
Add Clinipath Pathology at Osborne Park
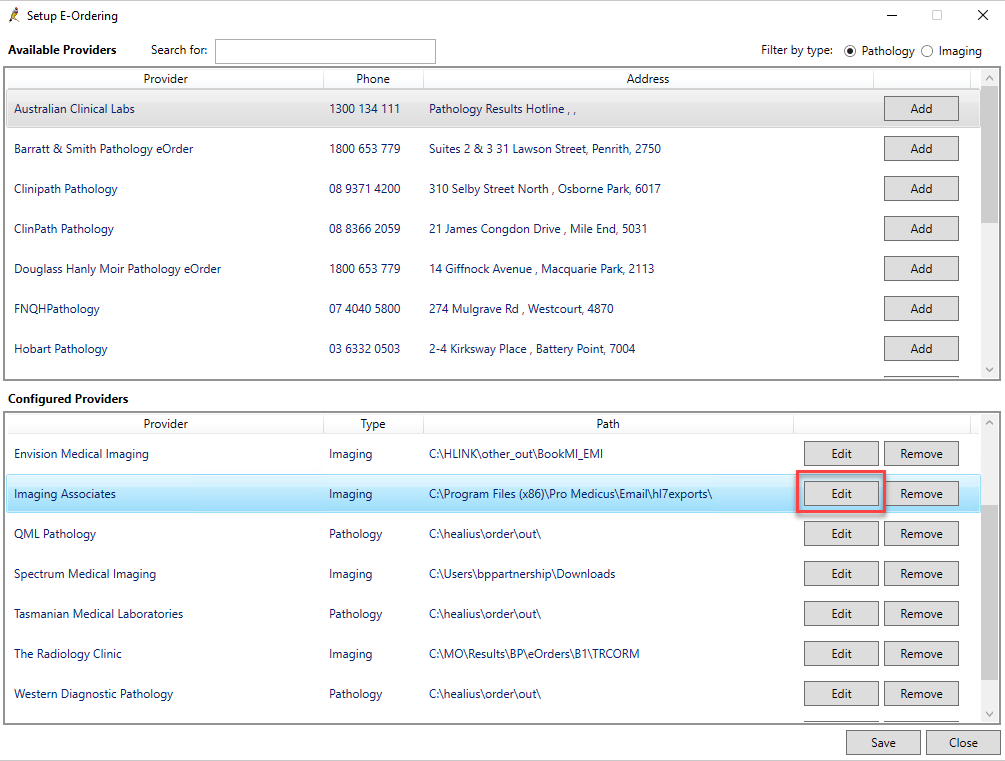point(921,188)
